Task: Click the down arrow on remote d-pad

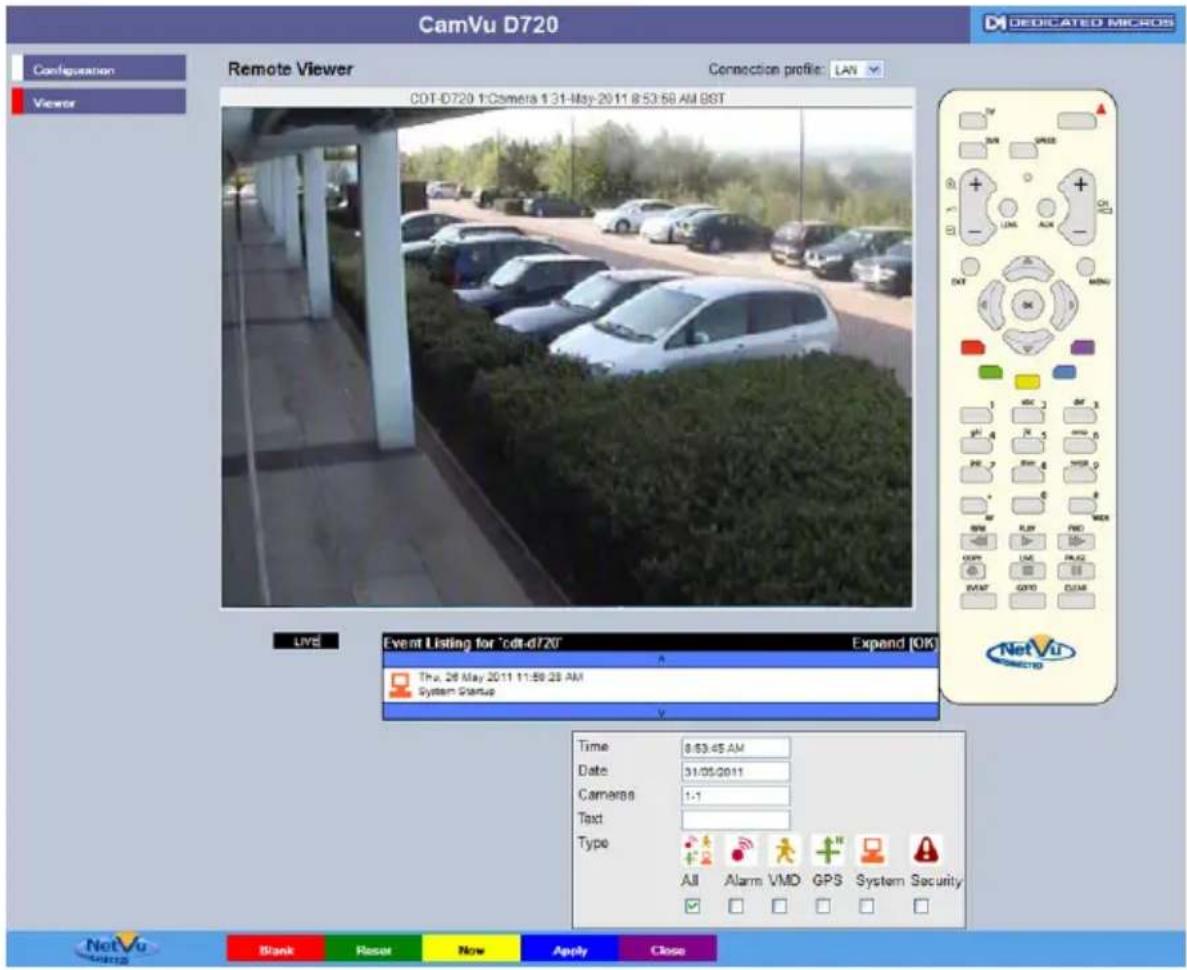Action: click(x=1028, y=342)
